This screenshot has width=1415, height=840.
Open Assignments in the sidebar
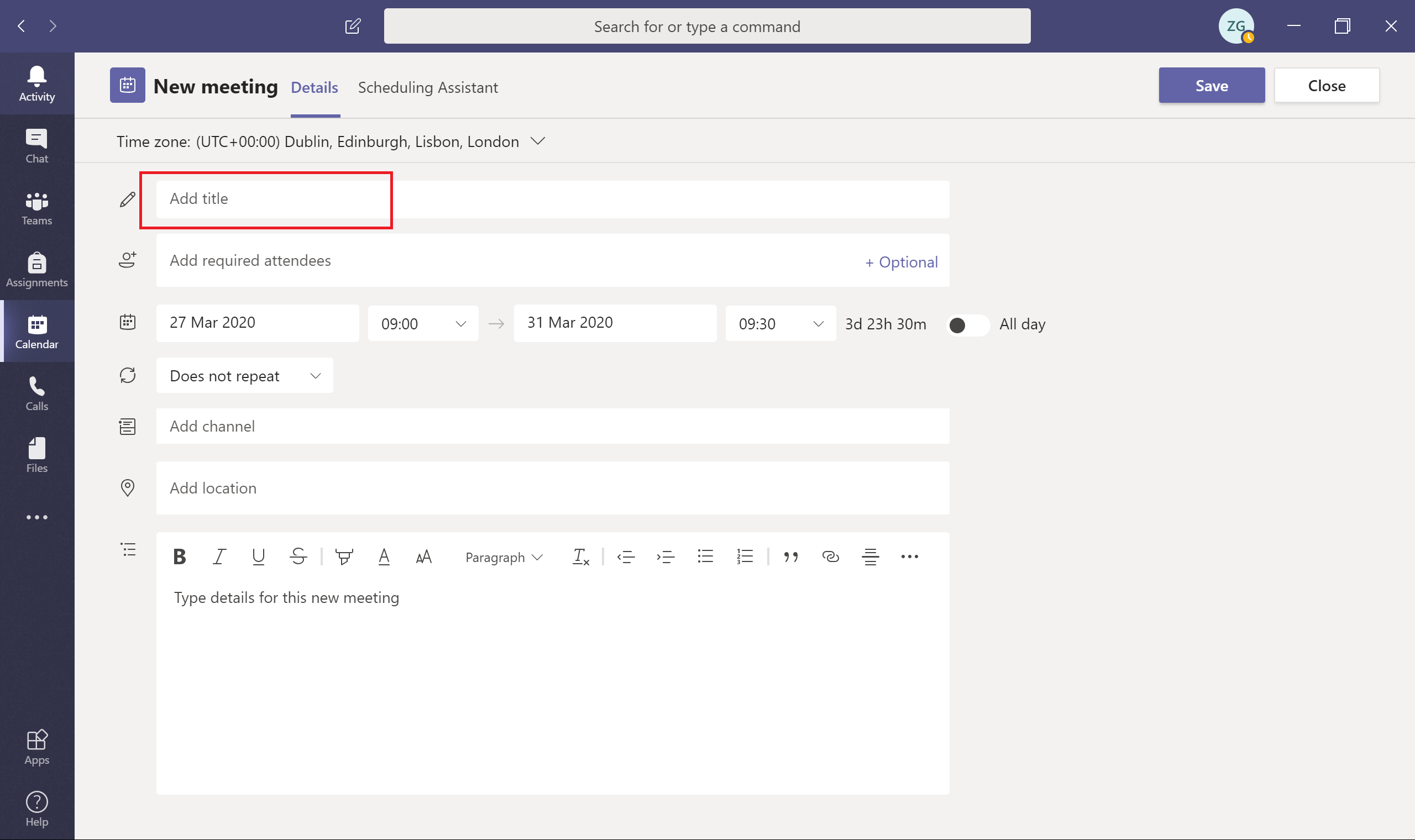tap(37, 270)
